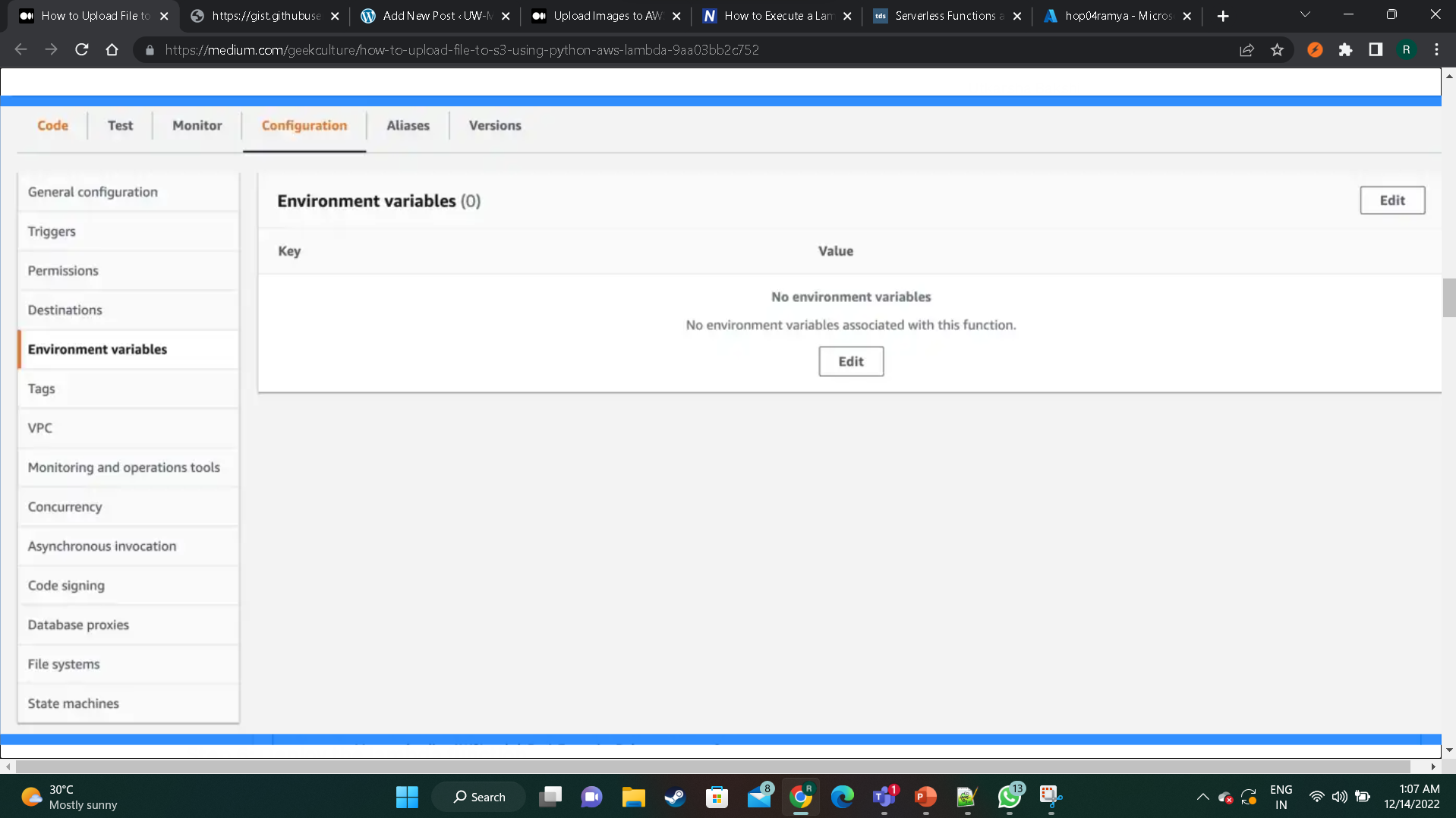Image resolution: width=1456 pixels, height=818 pixels.
Task: Reload the current page
Action: click(82, 49)
